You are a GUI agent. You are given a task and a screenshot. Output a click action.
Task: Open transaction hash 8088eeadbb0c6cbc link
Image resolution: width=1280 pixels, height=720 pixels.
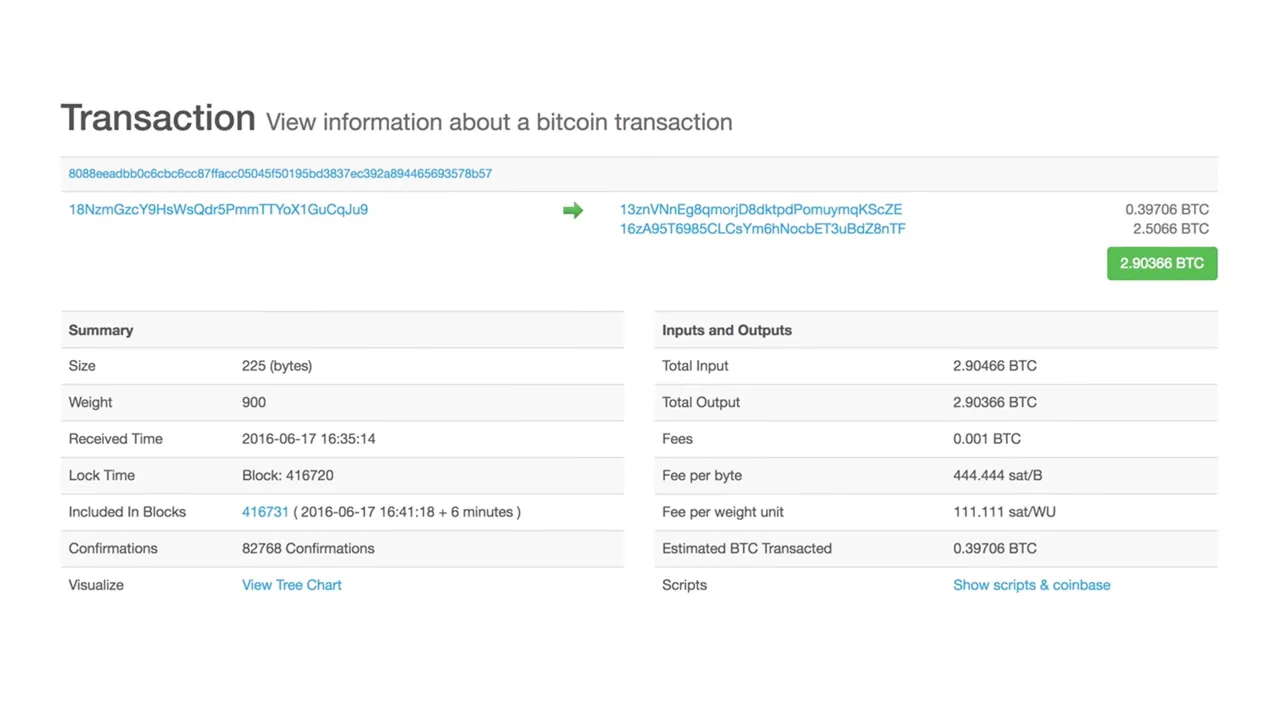click(280, 174)
